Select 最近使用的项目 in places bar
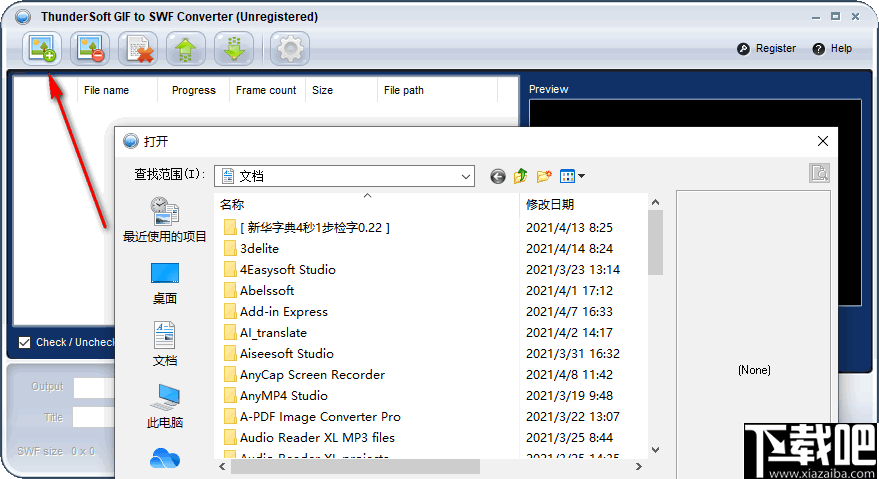The image size is (879, 479). tap(164, 219)
